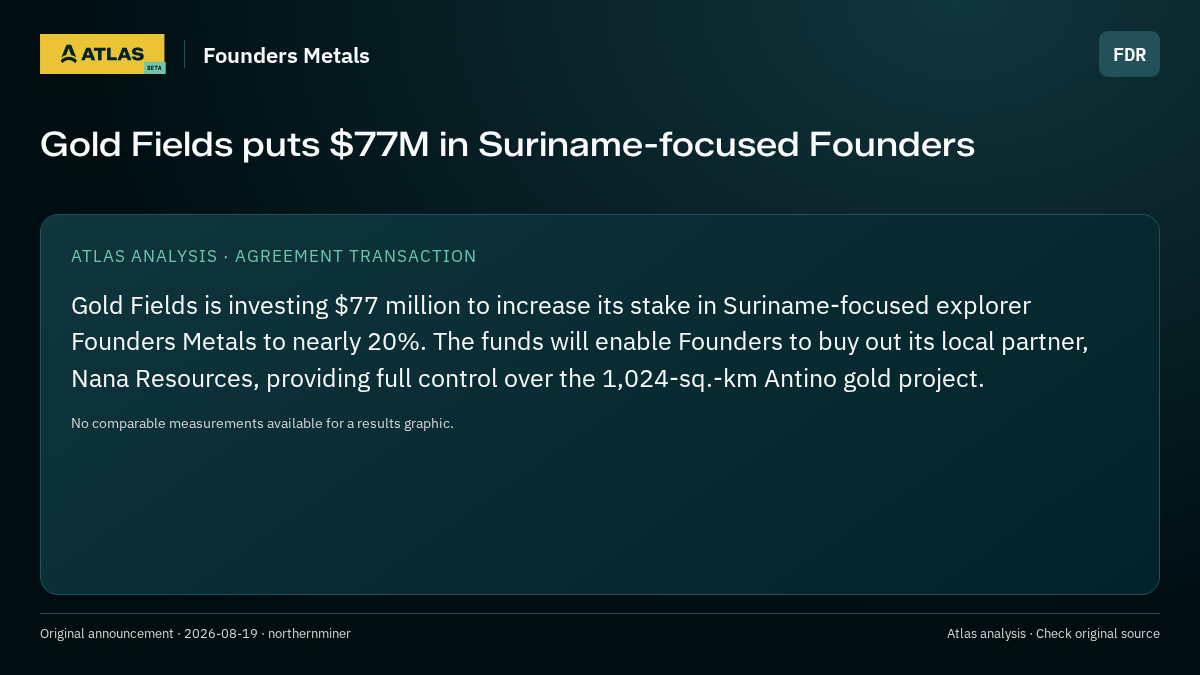Viewport: 1200px width, 675px height.
Task: Select the Founders Metals company name
Action: pyautogui.click(x=286, y=56)
